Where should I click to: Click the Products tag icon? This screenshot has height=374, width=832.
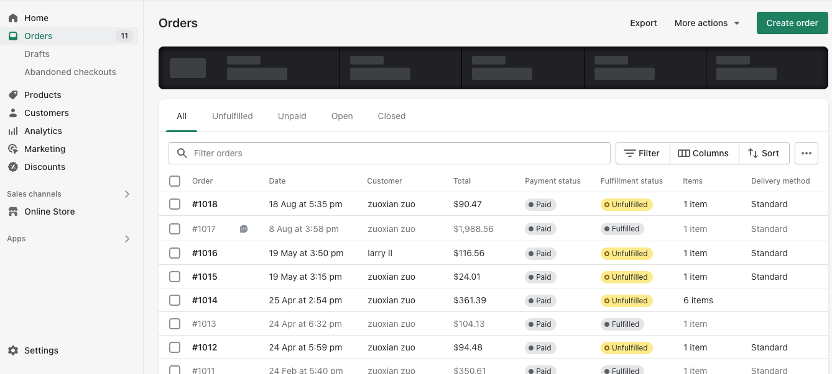[13, 95]
